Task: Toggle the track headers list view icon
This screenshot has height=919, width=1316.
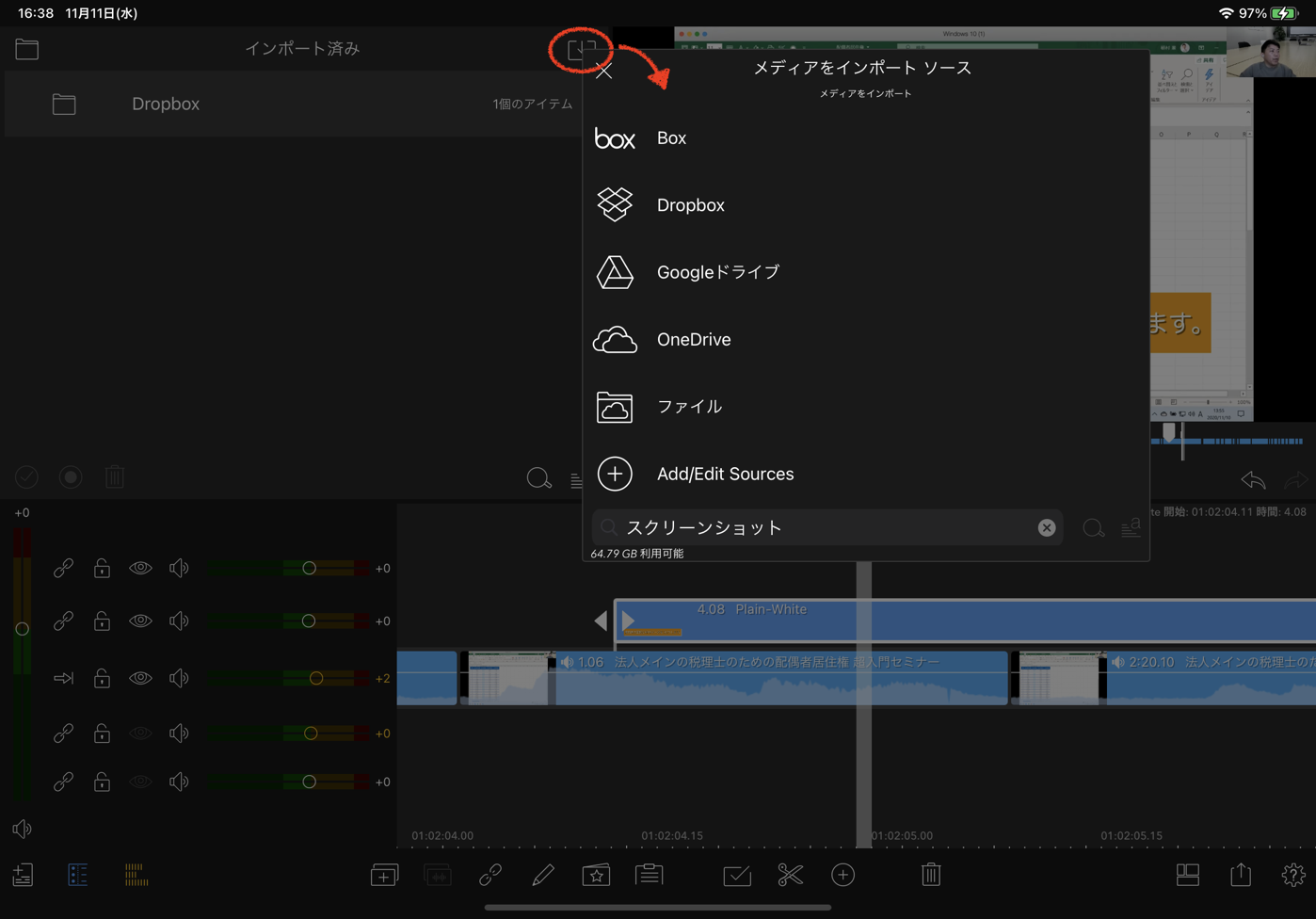Action: click(x=78, y=875)
